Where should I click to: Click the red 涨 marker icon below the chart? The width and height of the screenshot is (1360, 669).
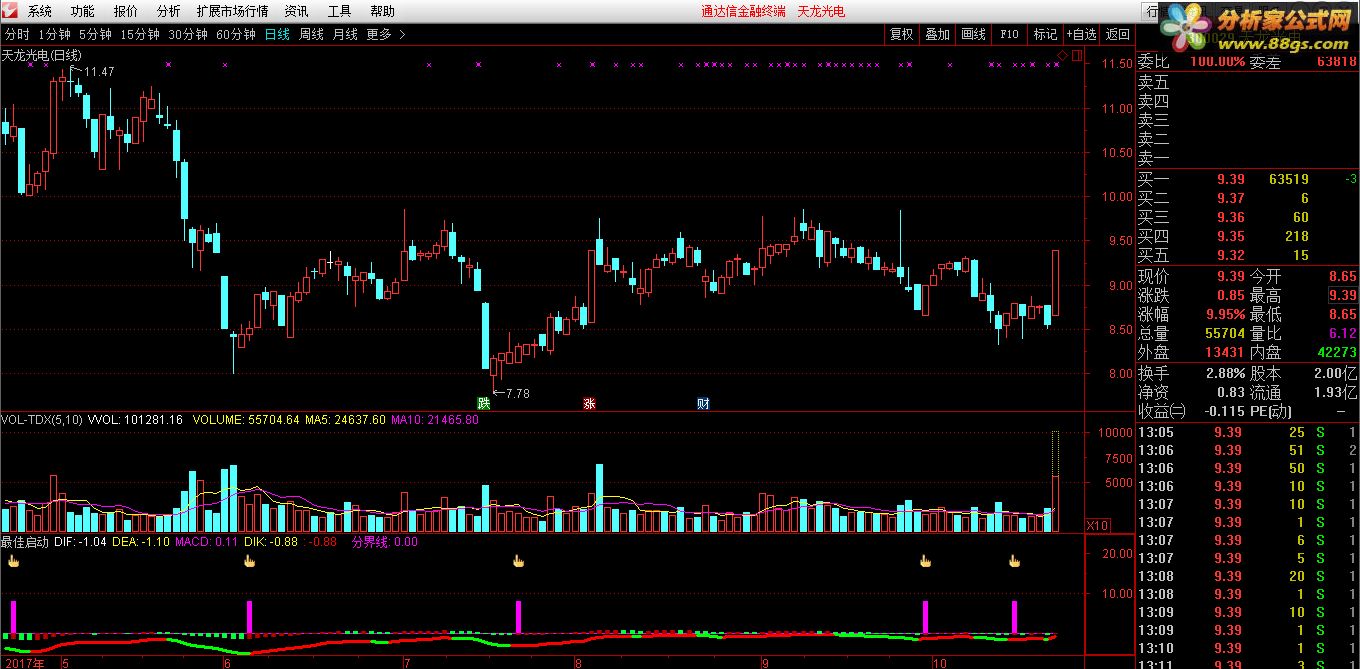pos(590,404)
